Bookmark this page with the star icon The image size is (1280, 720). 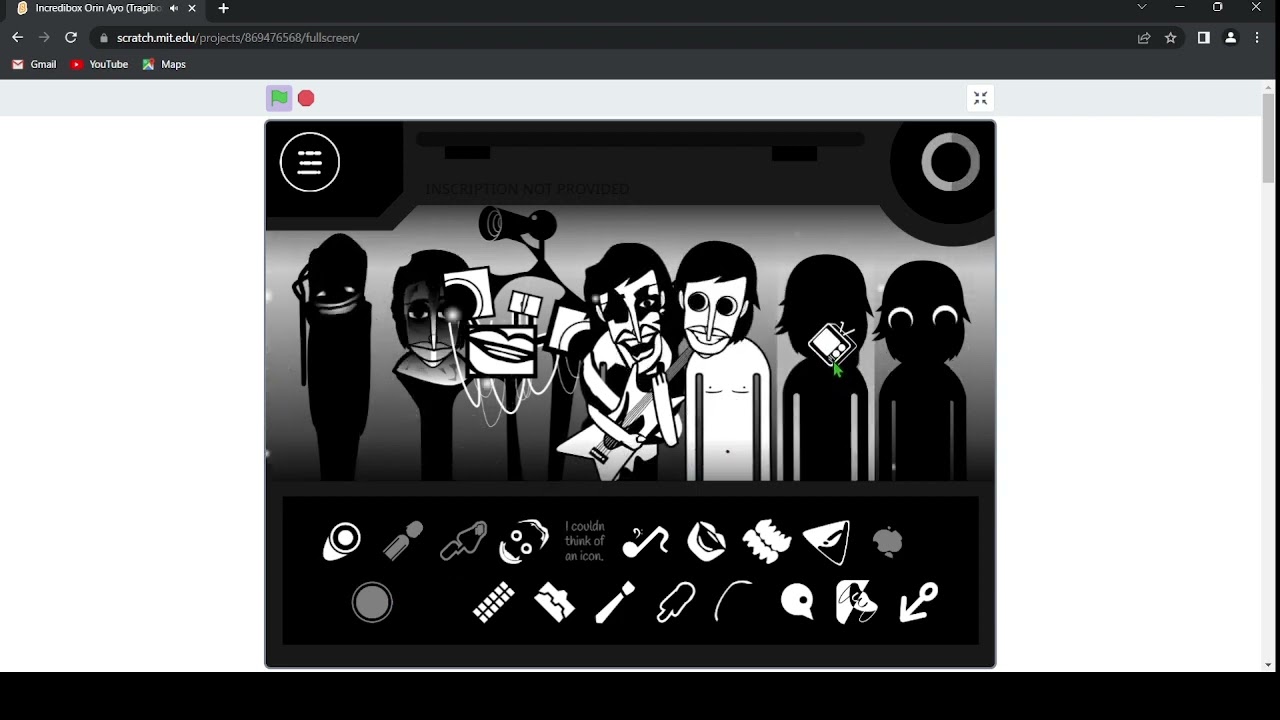pyautogui.click(x=1170, y=38)
